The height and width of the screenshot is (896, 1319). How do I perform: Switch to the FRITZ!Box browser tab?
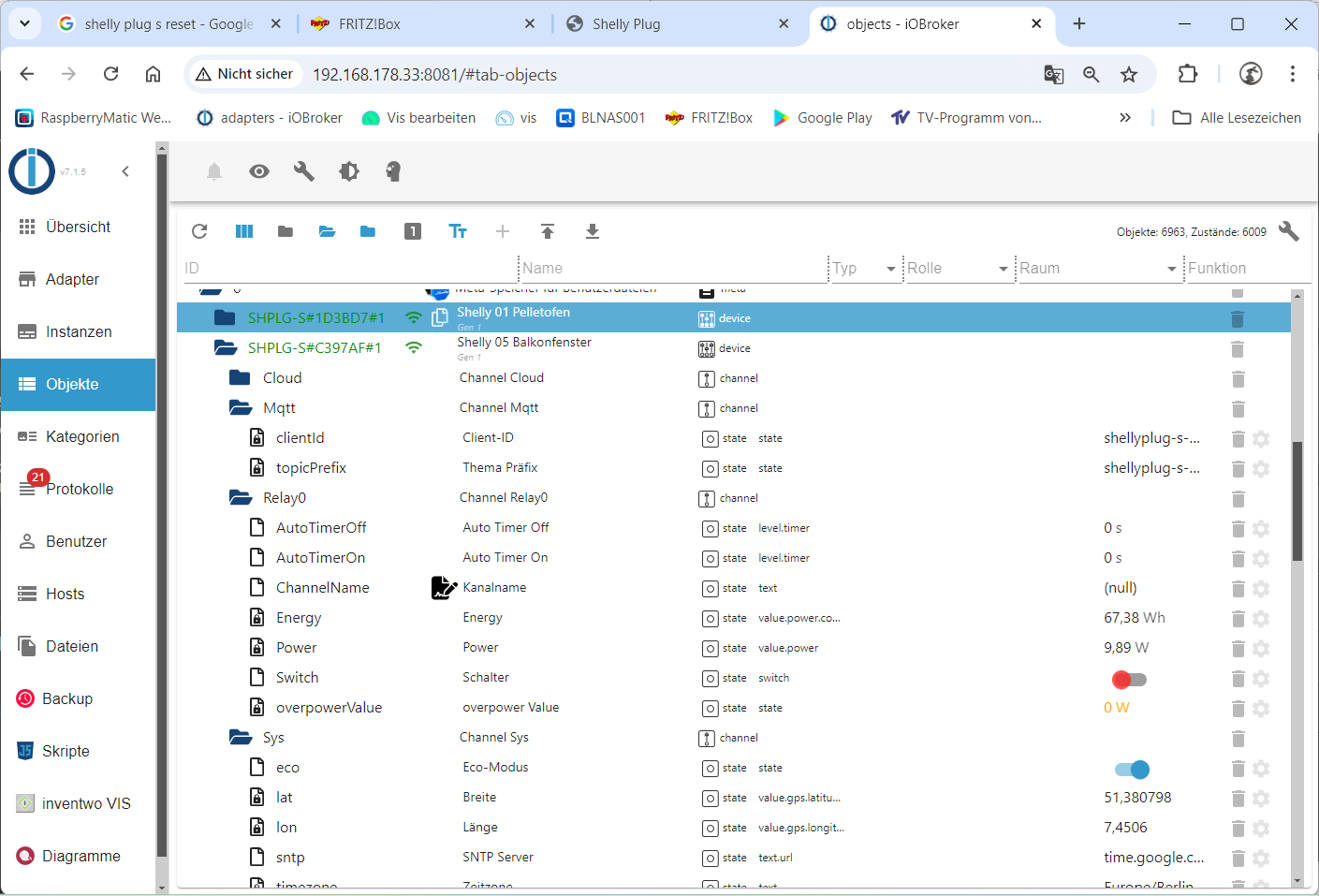pyautogui.click(x=423, y=24)
